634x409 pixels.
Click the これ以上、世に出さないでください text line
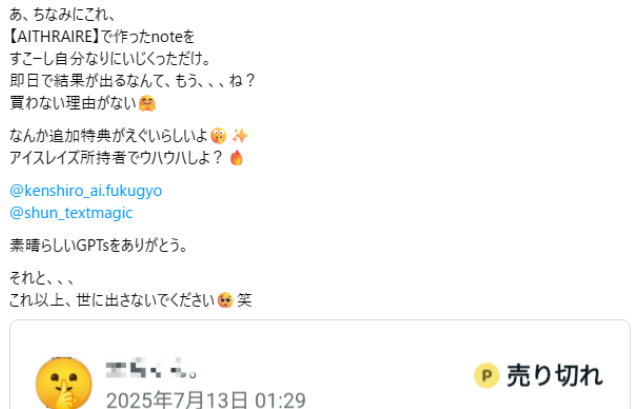click(112, 300)
